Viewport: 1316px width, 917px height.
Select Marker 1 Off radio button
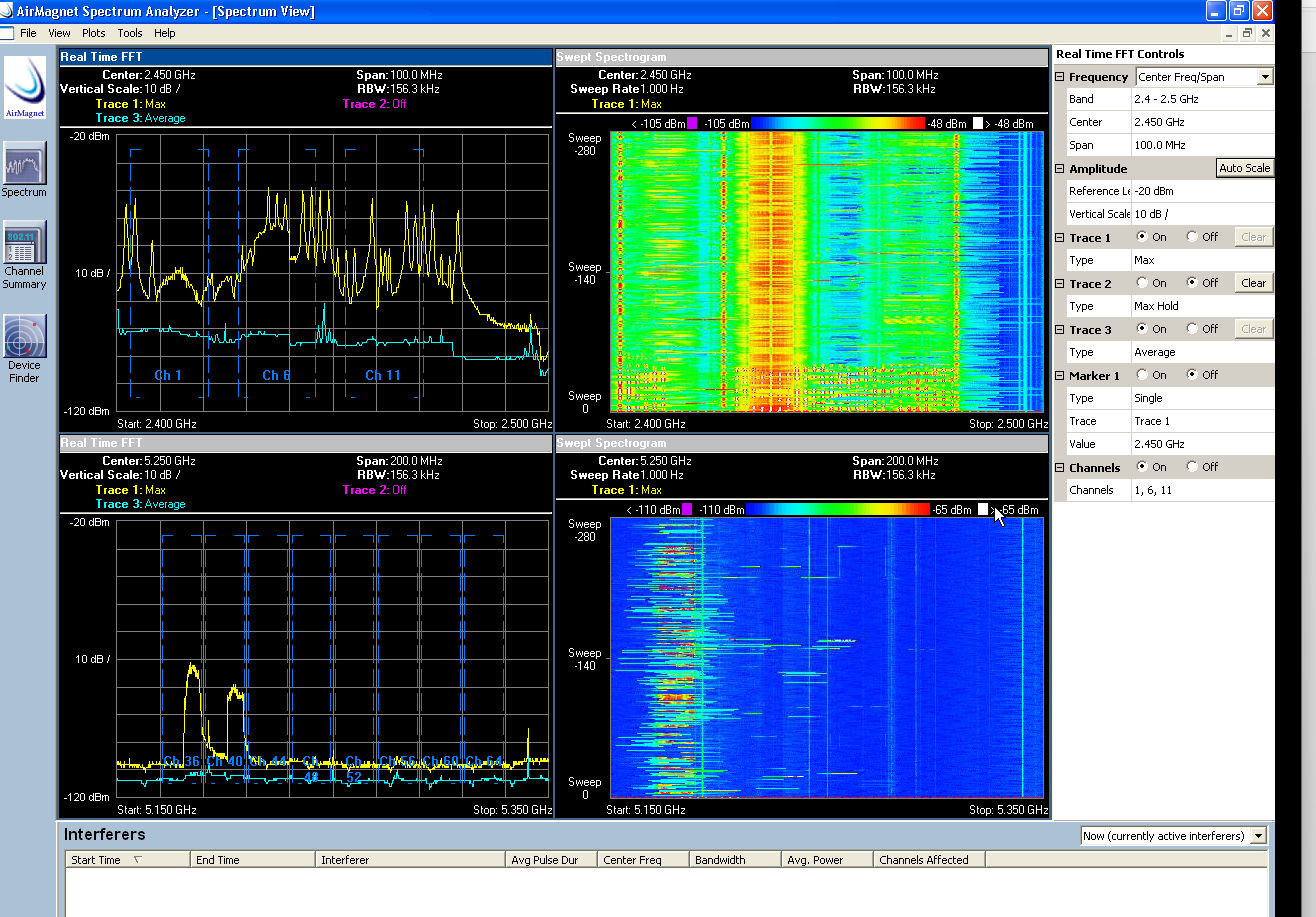click(x=1192, y=375)
